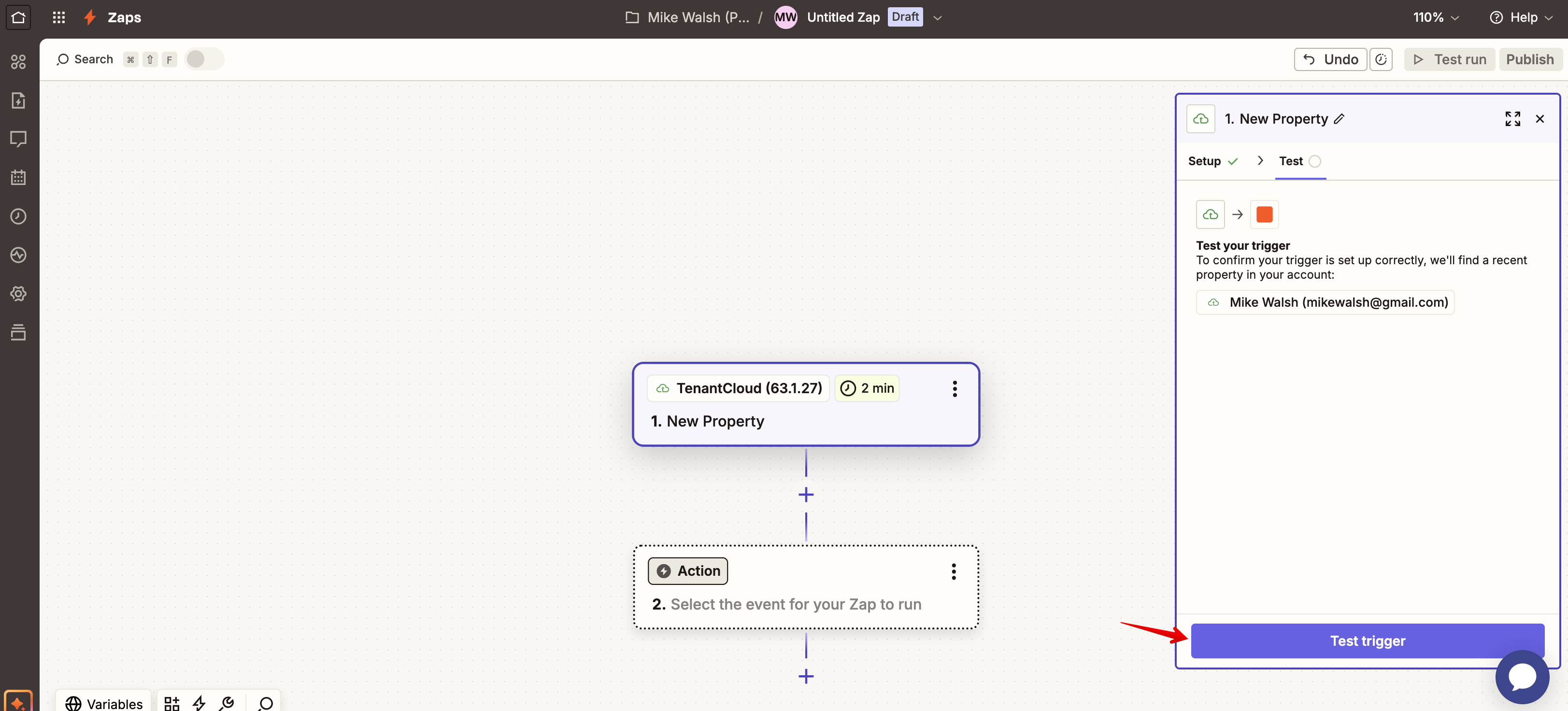1568x711 pixels.
Task: Expand the zap title dropdown chevron
Action: click(938, 18)
